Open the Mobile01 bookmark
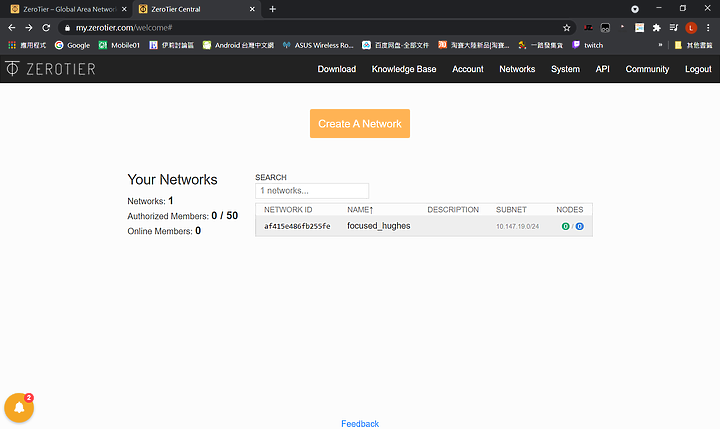This screenshot has width=720, height=429. [119, 45]
